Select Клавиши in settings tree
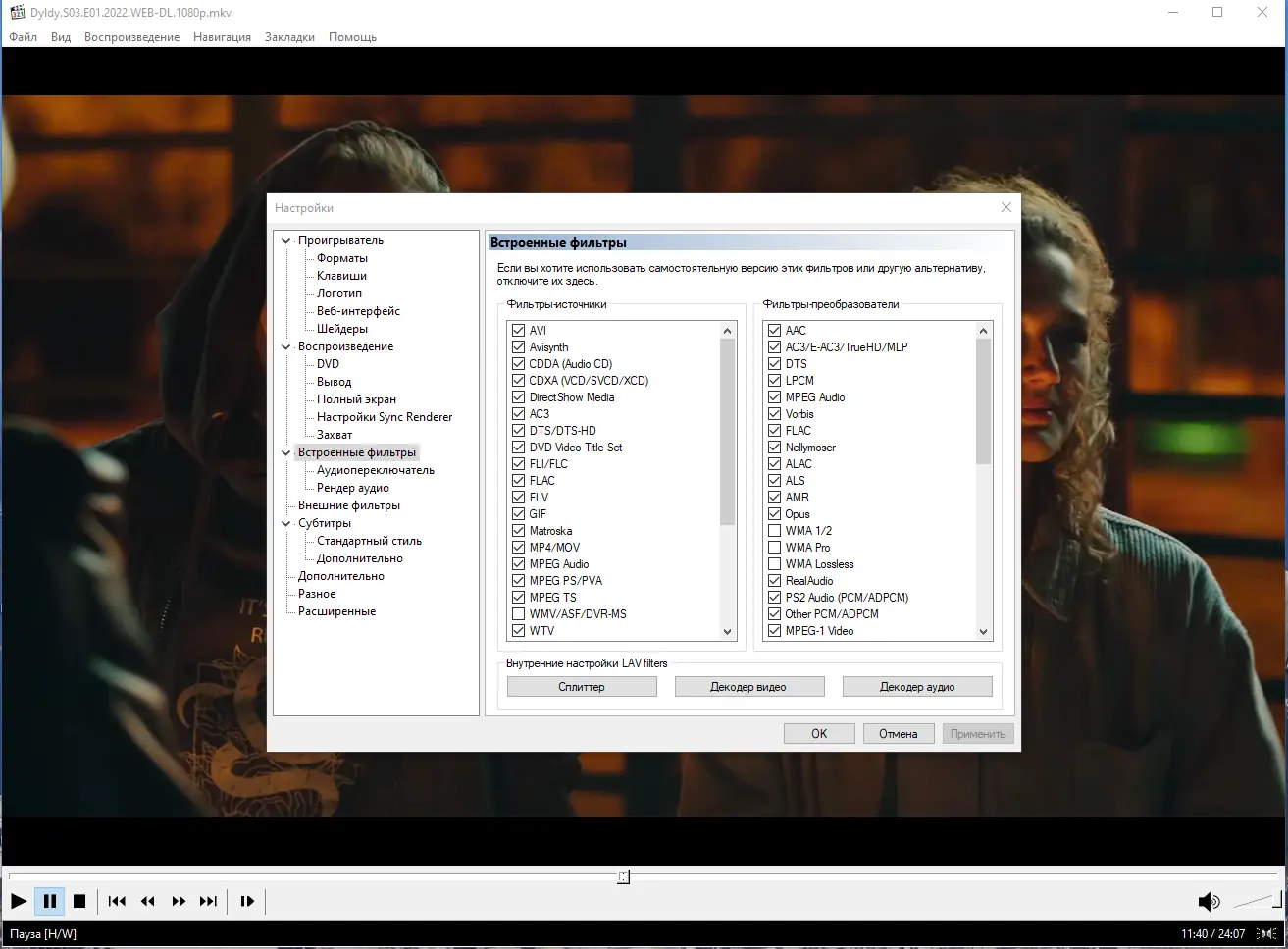The image size is (1288, 949). coord(341,276)
